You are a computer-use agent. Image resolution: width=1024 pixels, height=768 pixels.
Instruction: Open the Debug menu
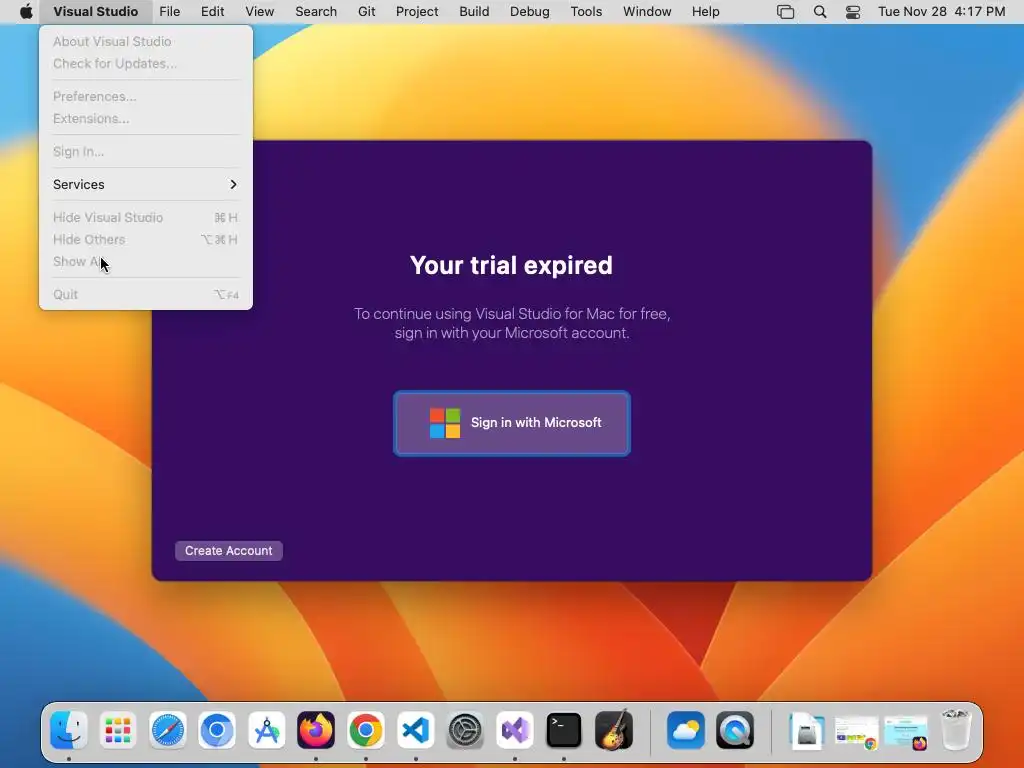click(530, 12)
